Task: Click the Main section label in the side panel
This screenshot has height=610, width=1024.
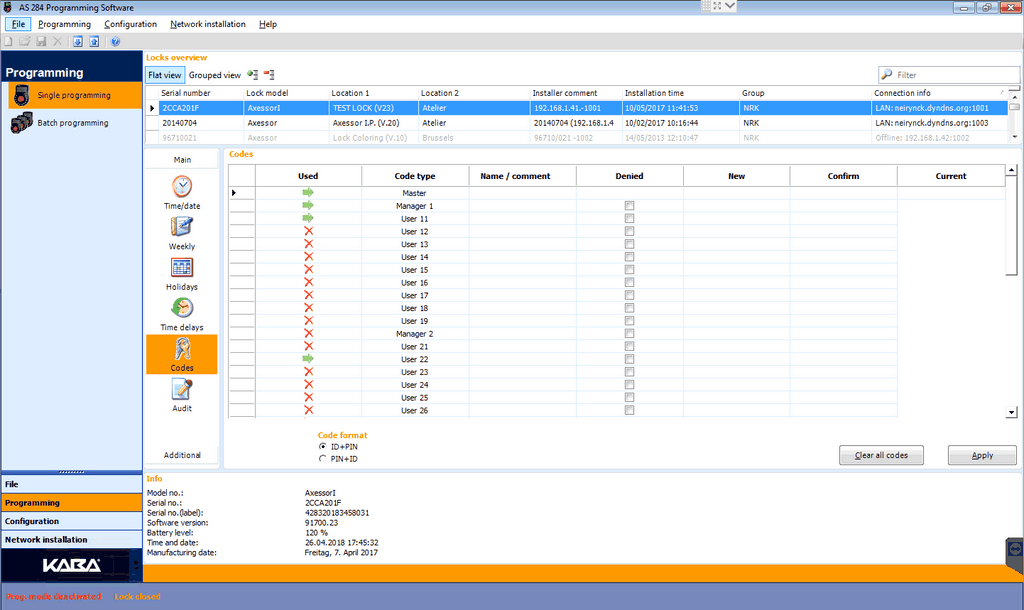Action: 182,160
